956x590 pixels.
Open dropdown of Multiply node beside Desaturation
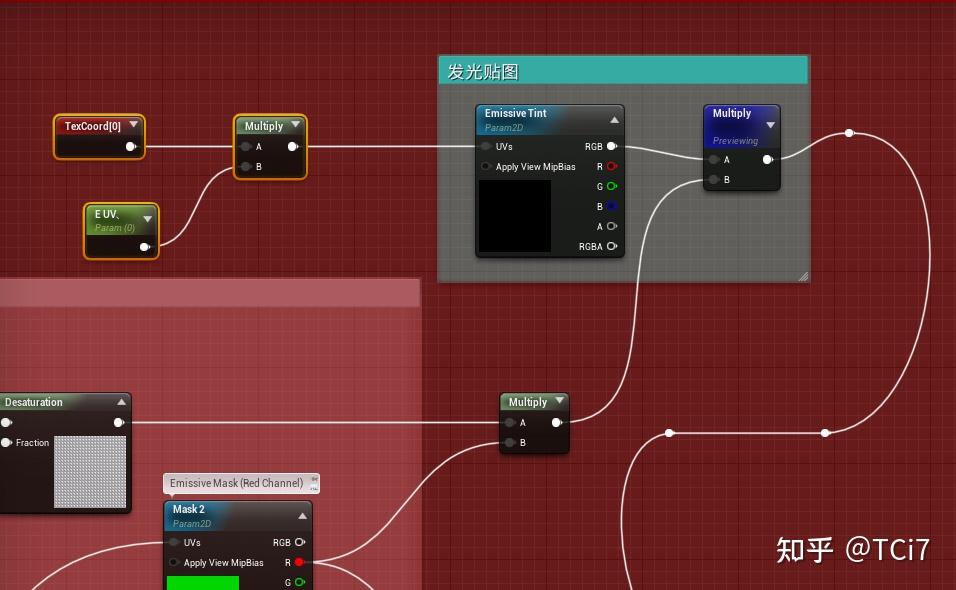(560, 401)
